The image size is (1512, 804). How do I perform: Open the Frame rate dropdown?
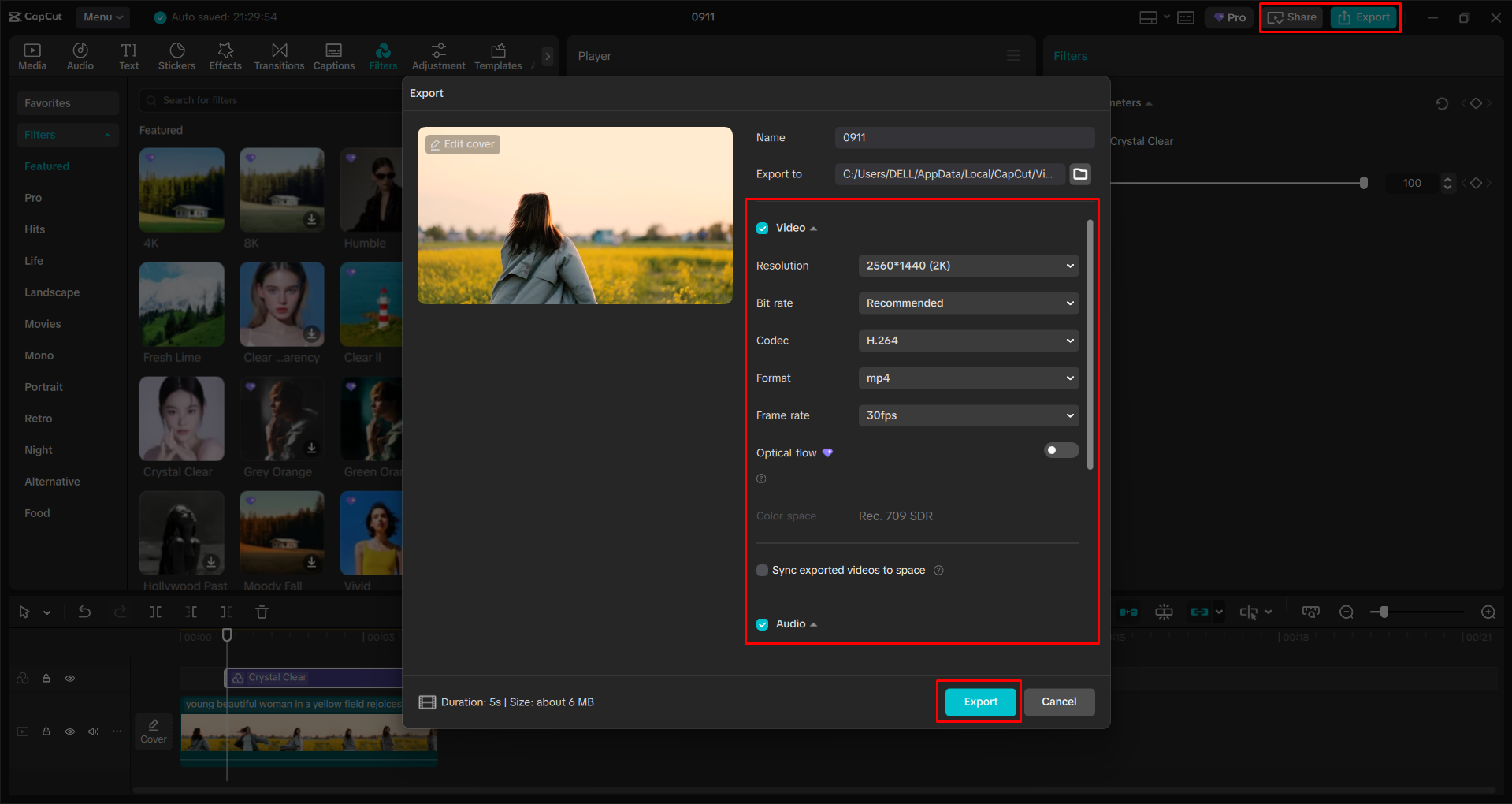[968, 415]
